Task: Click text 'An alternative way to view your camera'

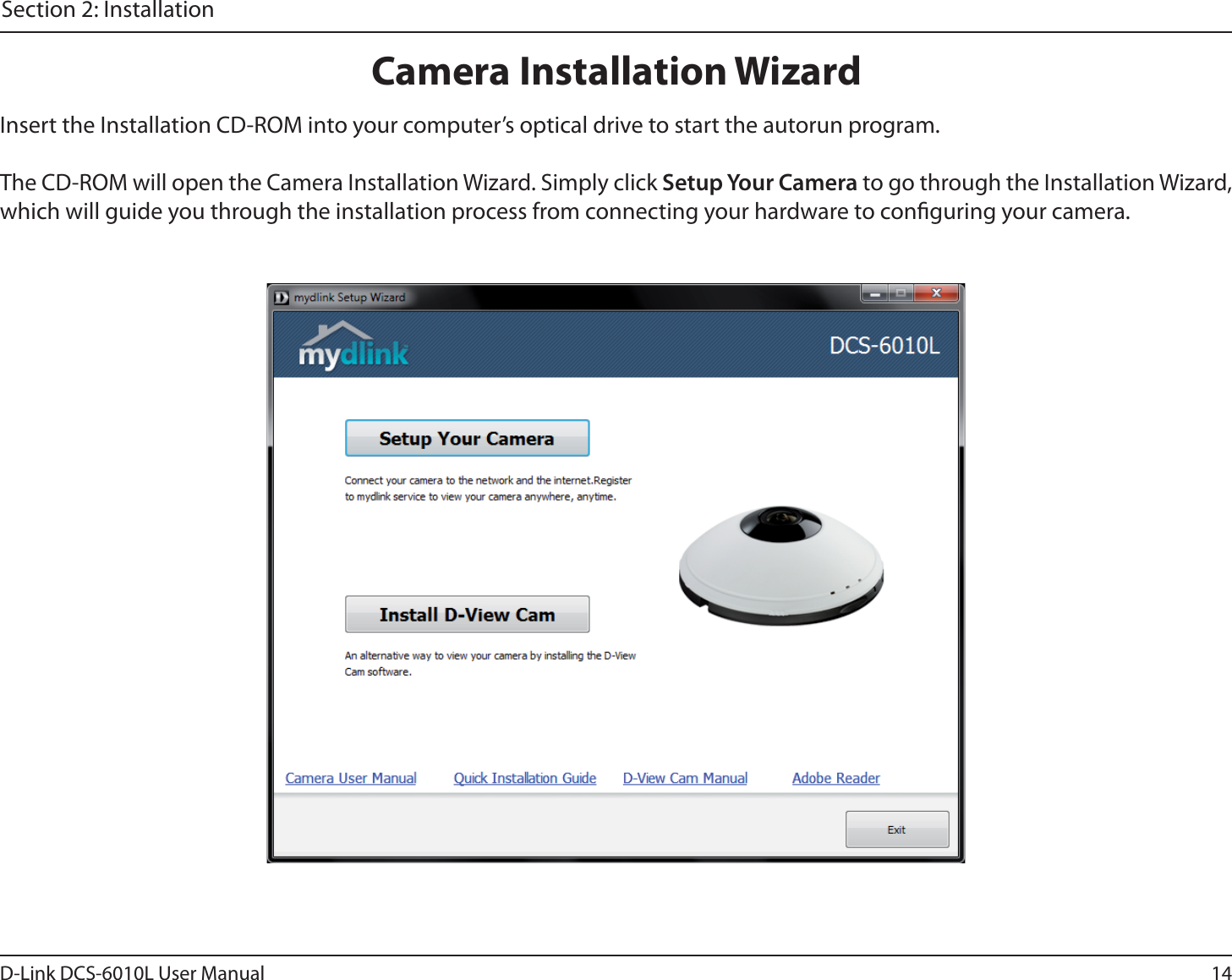Action: point(435,655)
